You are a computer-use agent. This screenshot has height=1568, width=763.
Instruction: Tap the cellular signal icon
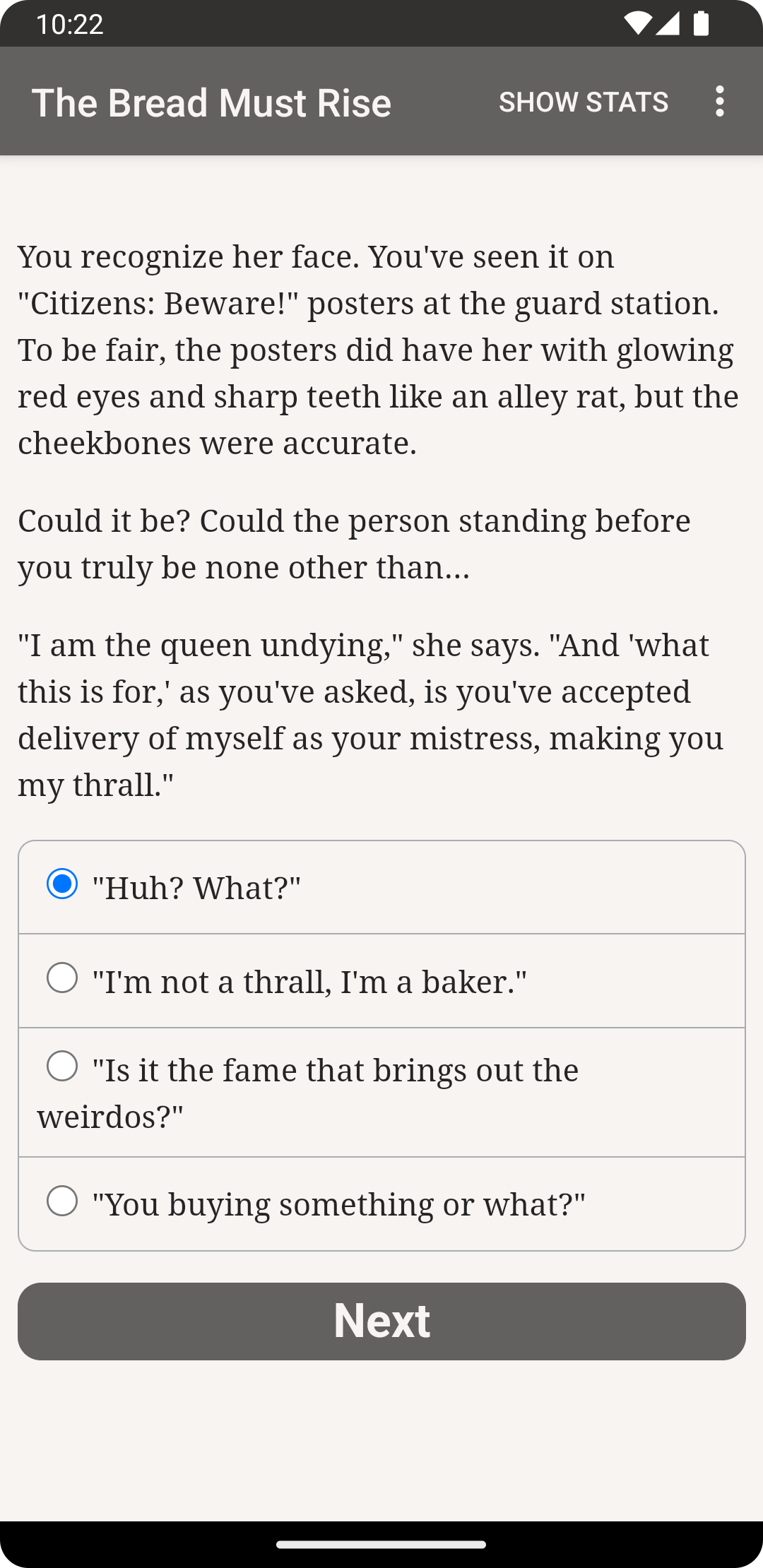tap(668, 24)
